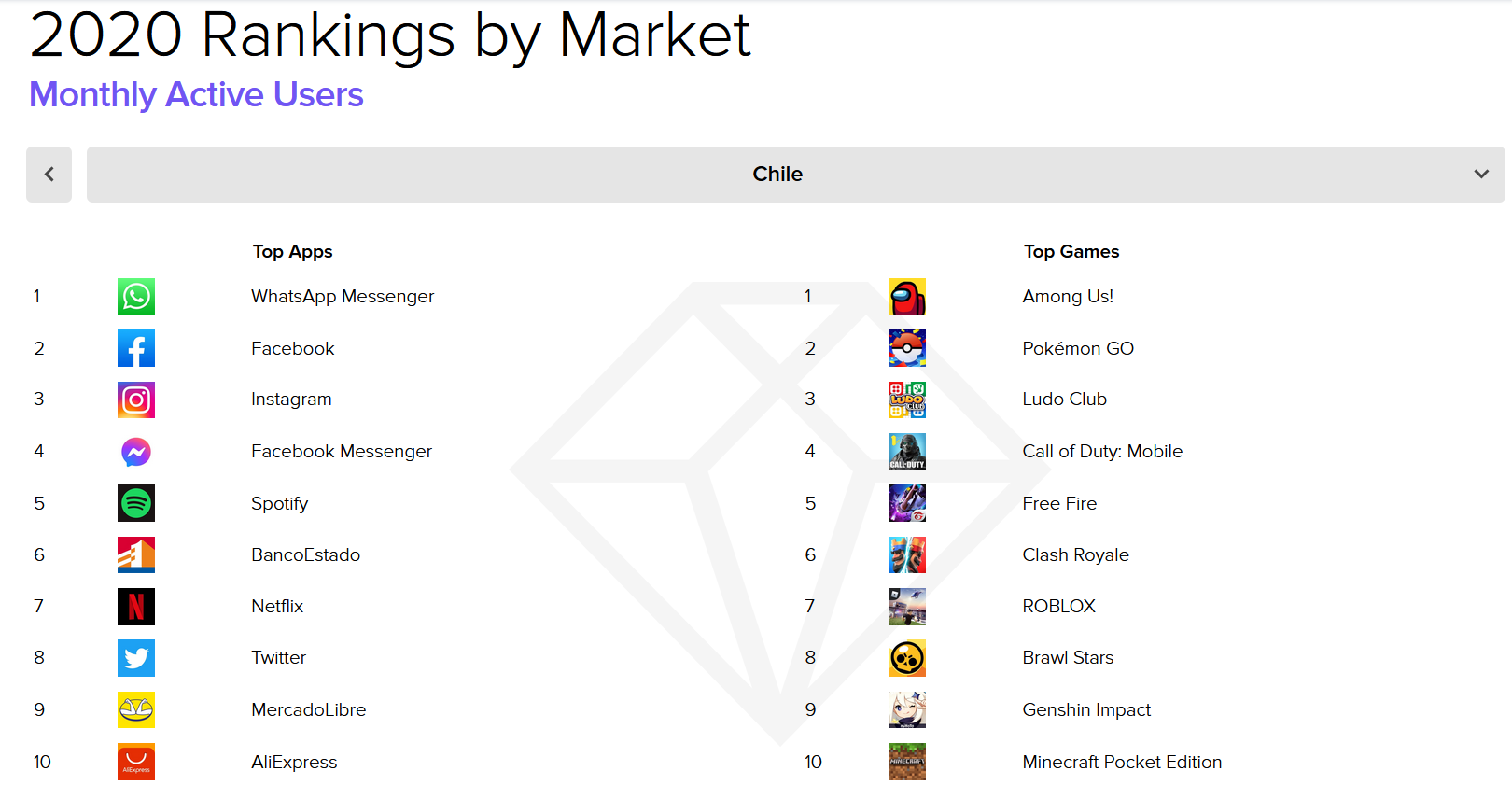Expand the market list using the down chevron
The width and height of the screenshot is (1512, 785).
click(x=1481, y=175)
